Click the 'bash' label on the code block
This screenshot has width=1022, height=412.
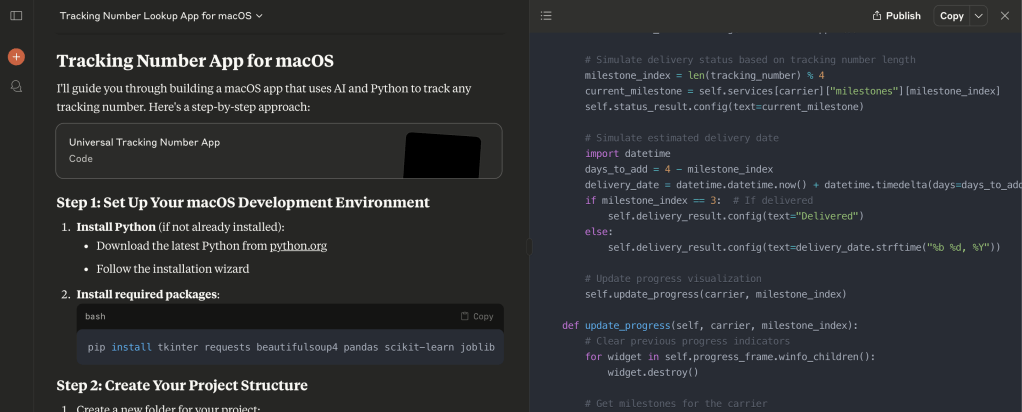tap(95, 316)
